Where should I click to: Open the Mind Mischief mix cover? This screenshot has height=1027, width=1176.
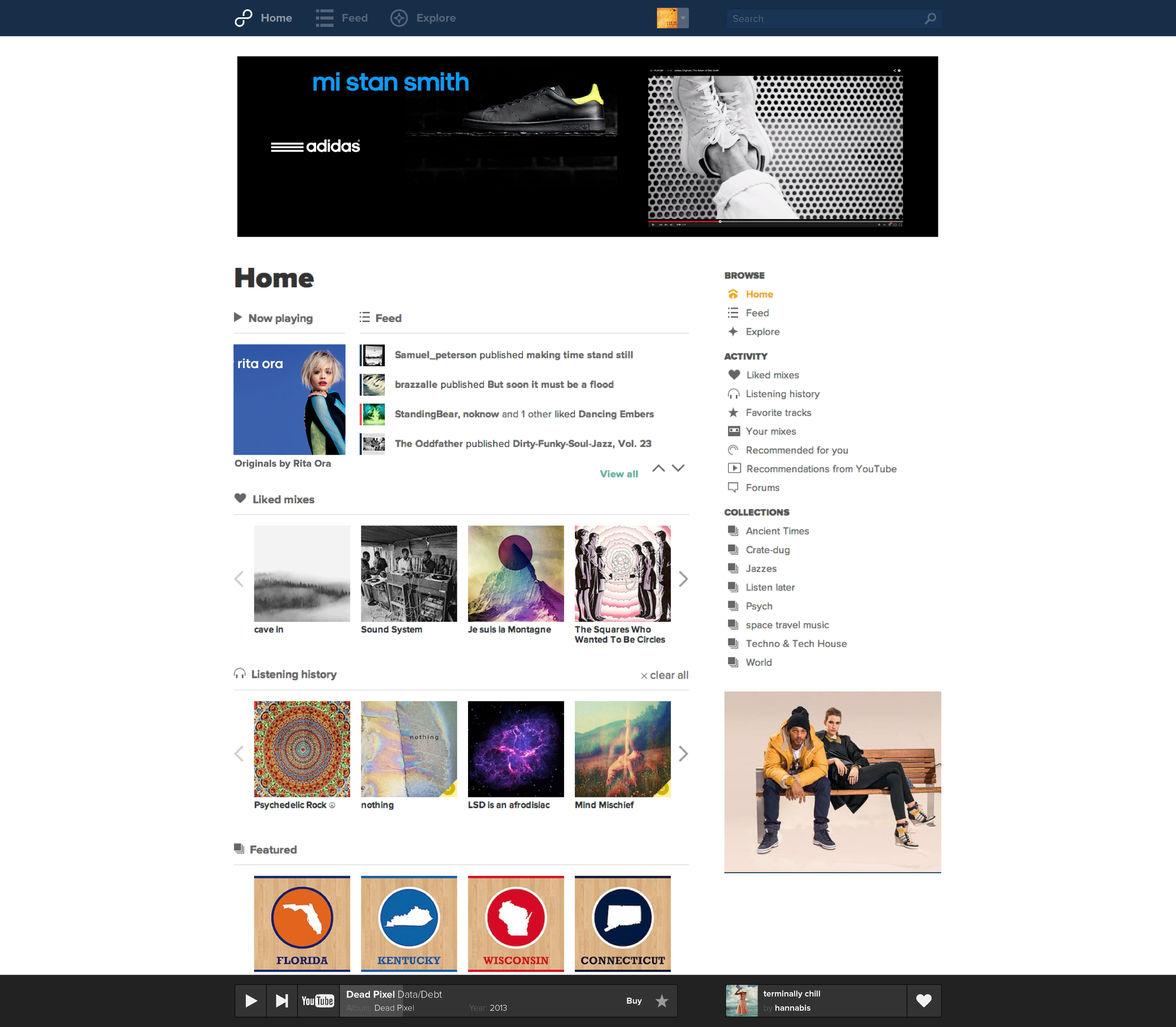pyautogui.click(x=623, y=749)
